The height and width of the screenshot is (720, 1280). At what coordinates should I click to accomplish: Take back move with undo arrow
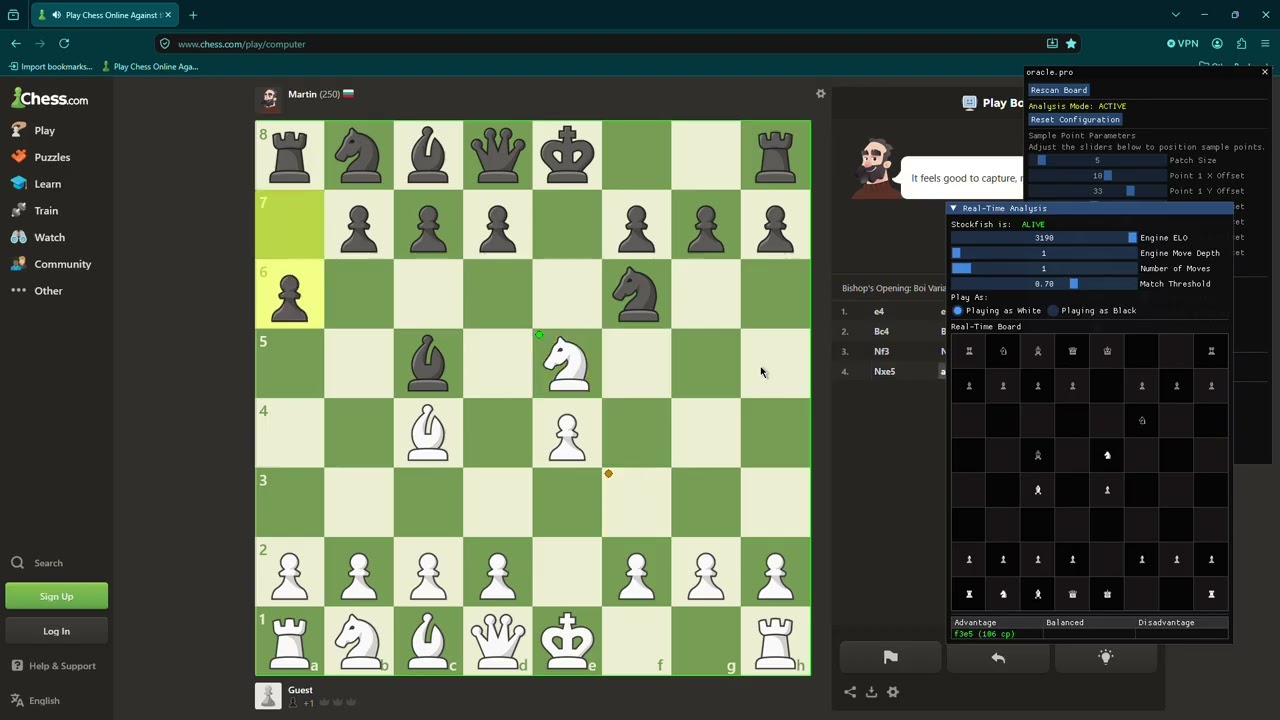(x=998, y=657)
